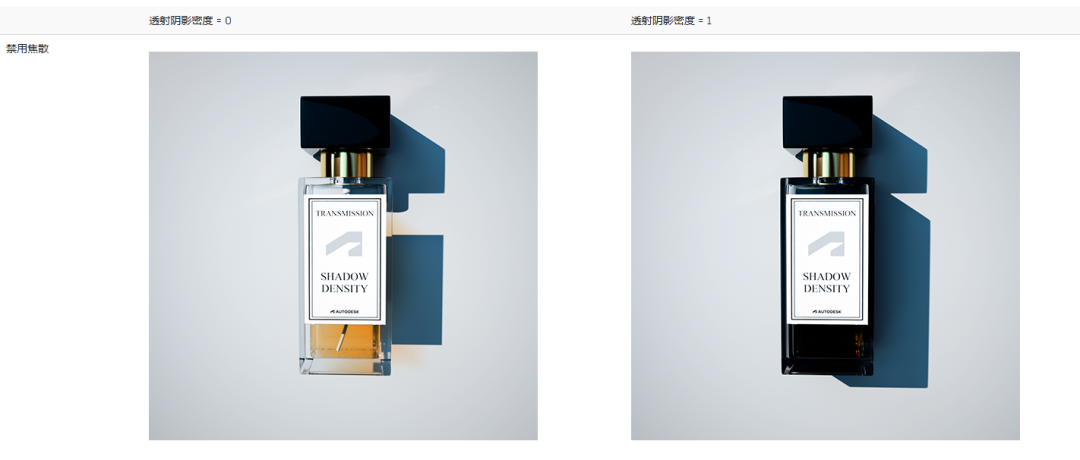Screen dimensions: 1080x460
Task: Select the '禁用焦散' row label
Action: (x=27, y=48)
